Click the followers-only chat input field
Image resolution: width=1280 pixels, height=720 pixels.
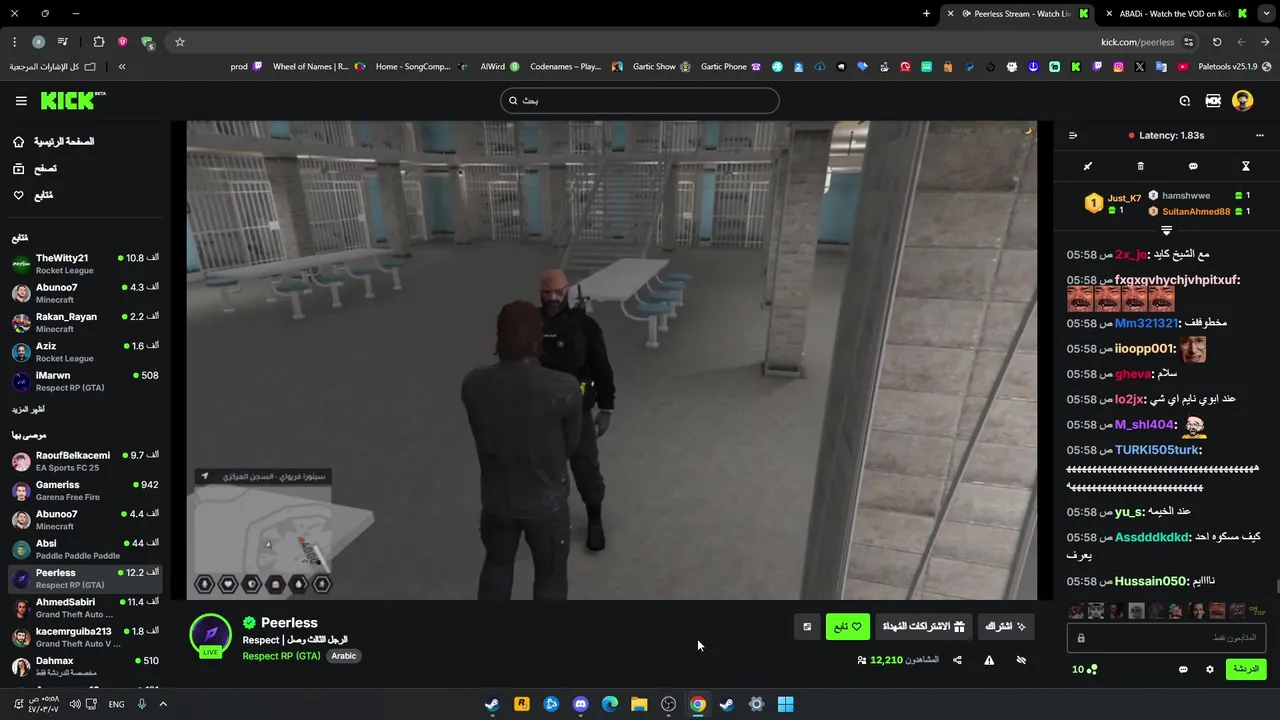1166,637
